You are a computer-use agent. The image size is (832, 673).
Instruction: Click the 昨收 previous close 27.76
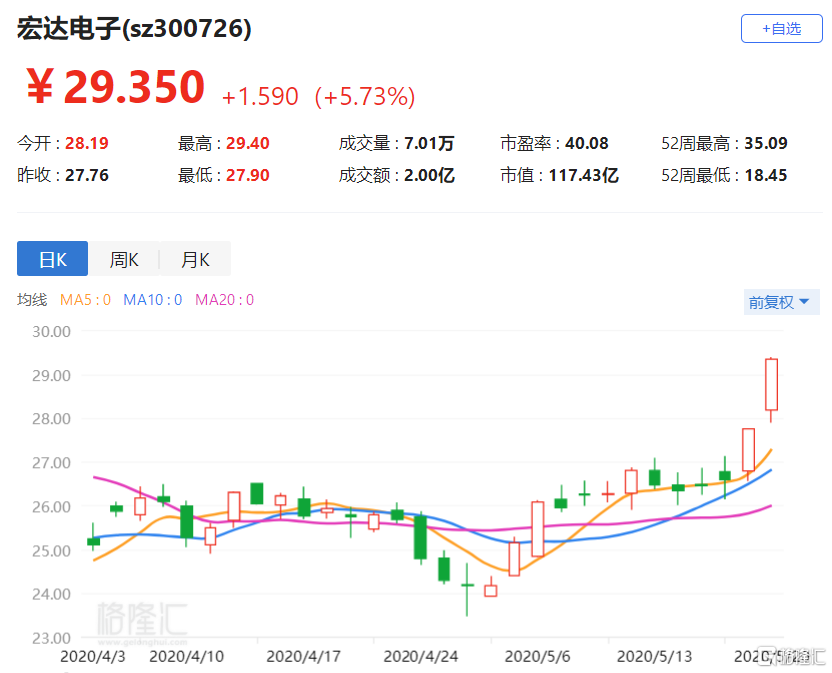click(x=86, y=175)
